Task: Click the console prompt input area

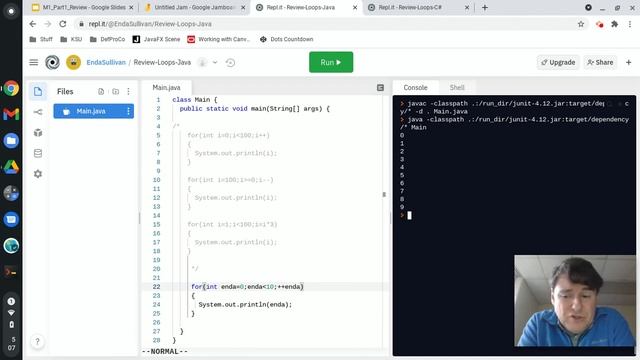Action: pyautogui.click(x=409, y=216)
